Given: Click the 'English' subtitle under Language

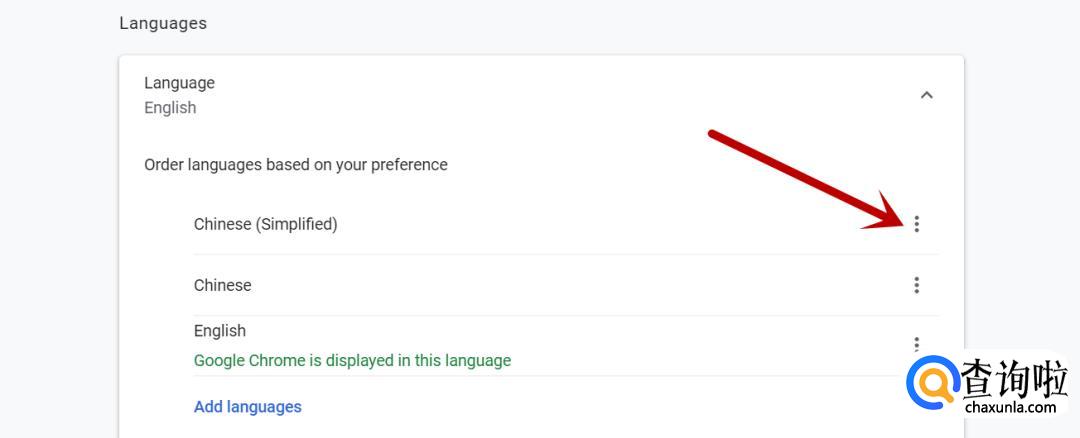Looking at the screenshot, I should pyautogui.click(x=170, y=108).
